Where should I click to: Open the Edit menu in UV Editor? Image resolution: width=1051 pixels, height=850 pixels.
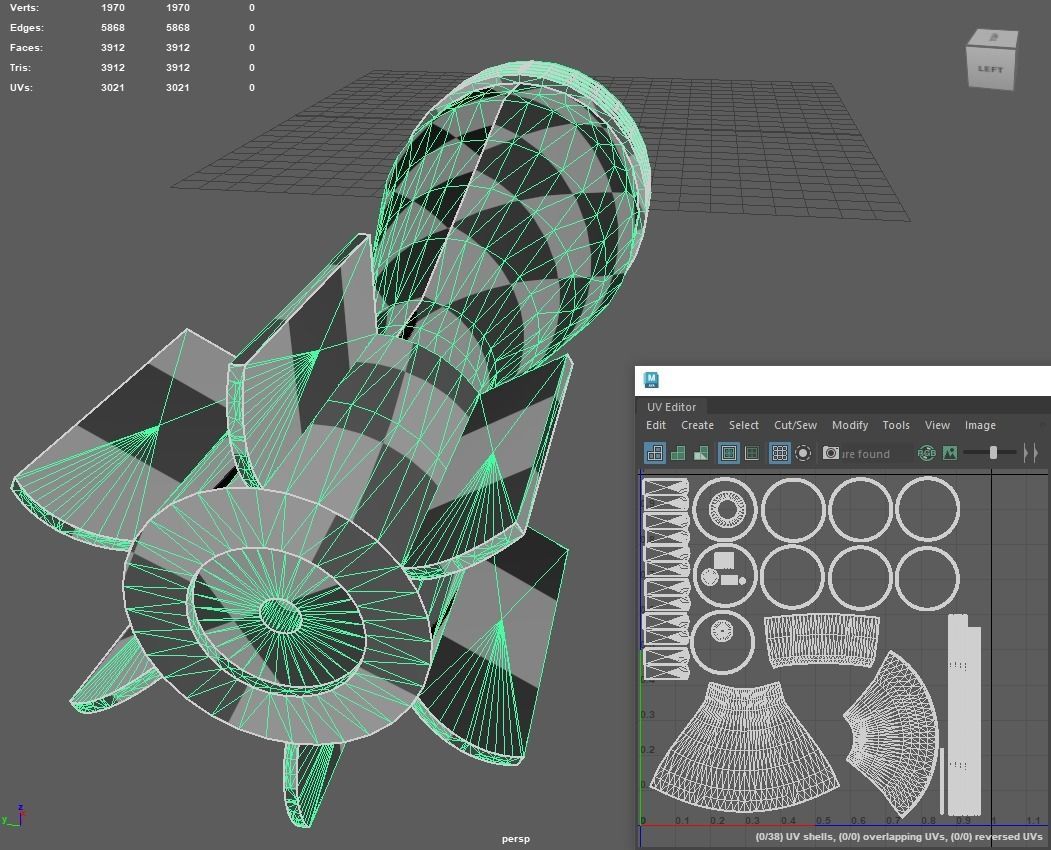click(x=656, y=425)
